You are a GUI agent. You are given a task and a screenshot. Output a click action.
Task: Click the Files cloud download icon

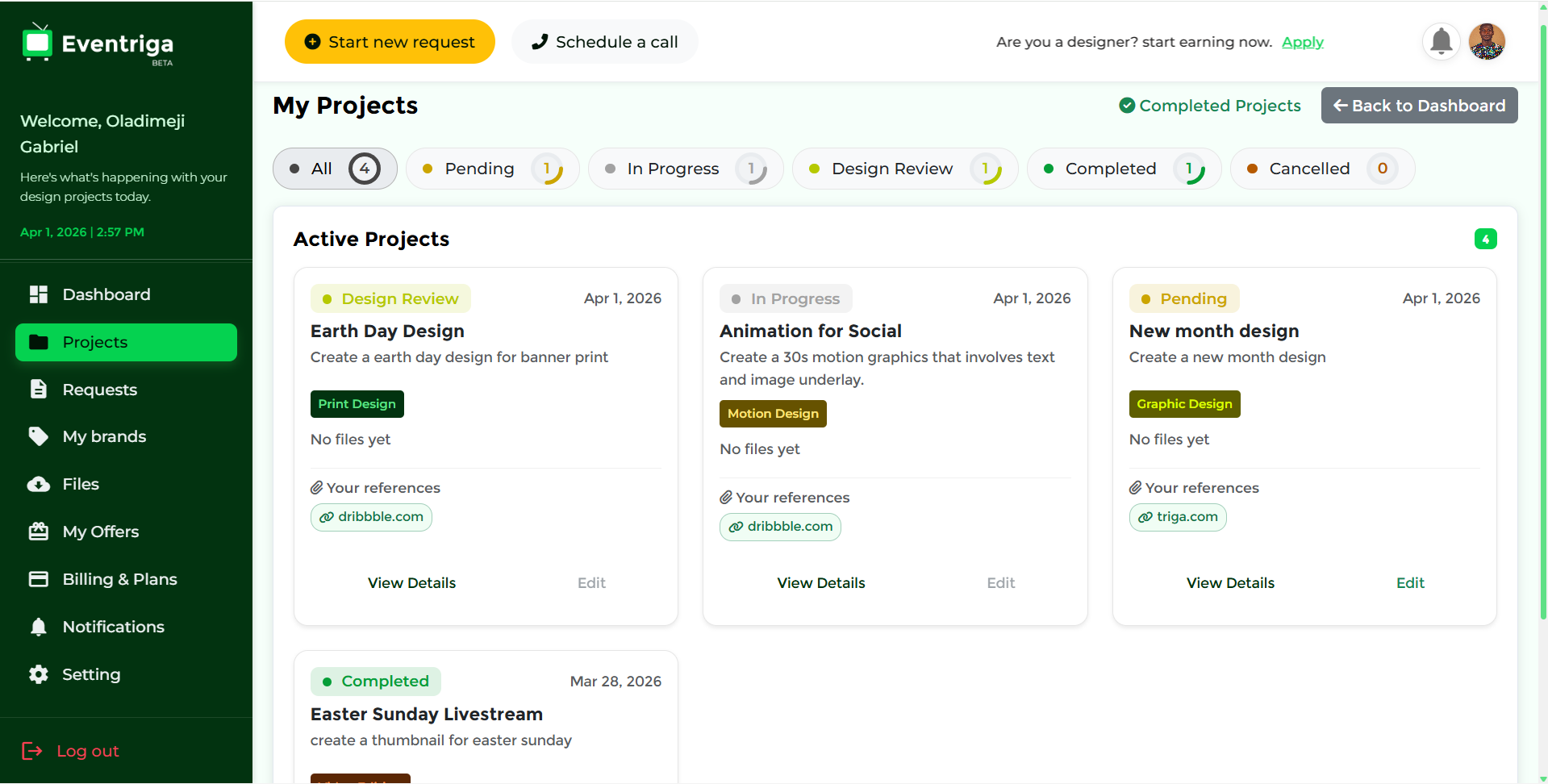[x=39, y=484]
